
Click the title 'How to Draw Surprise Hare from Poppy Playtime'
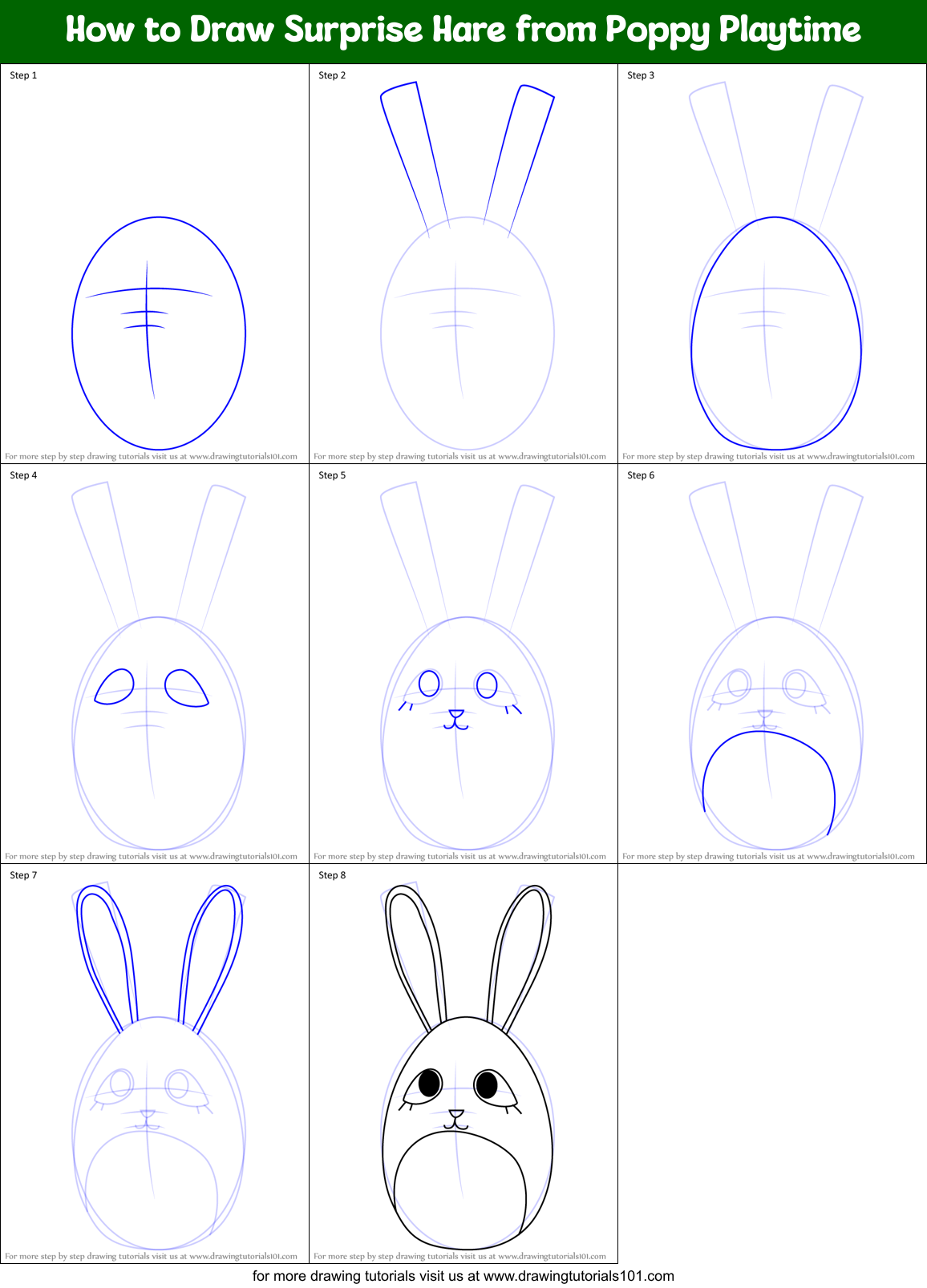coord(463,30)
